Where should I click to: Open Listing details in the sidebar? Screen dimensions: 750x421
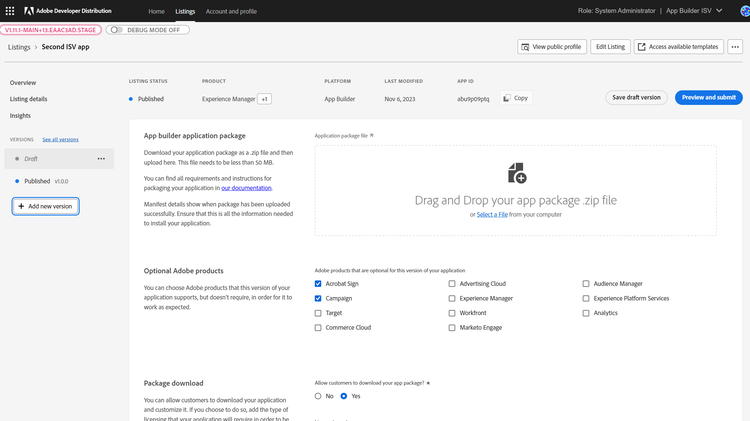click(x=29, y=99)
